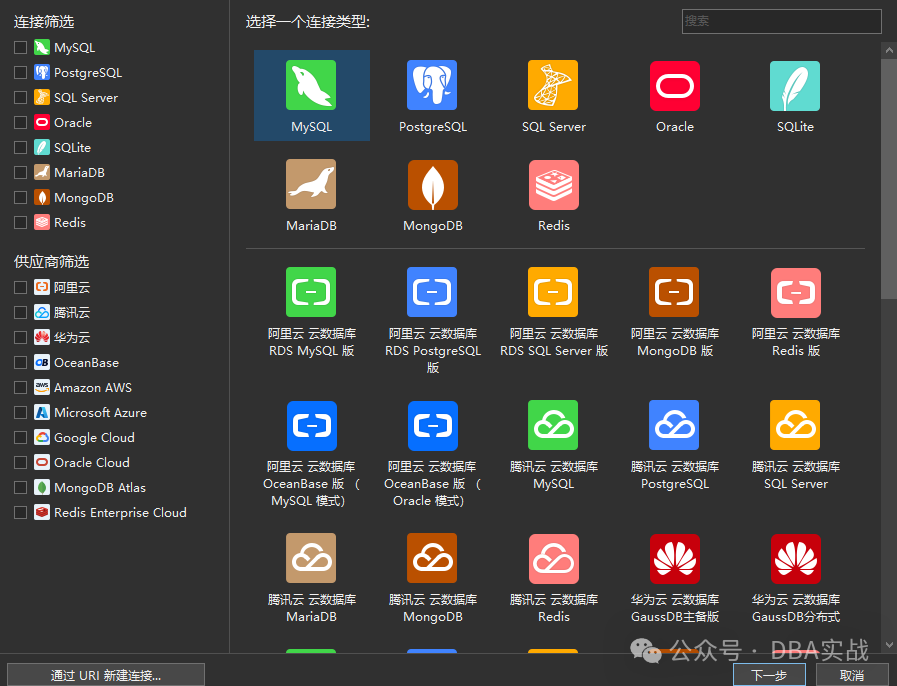This screenshot has height=686, width=897.
Task: Pick the MariaDB seal tile
Action: (x=312, y=195)
